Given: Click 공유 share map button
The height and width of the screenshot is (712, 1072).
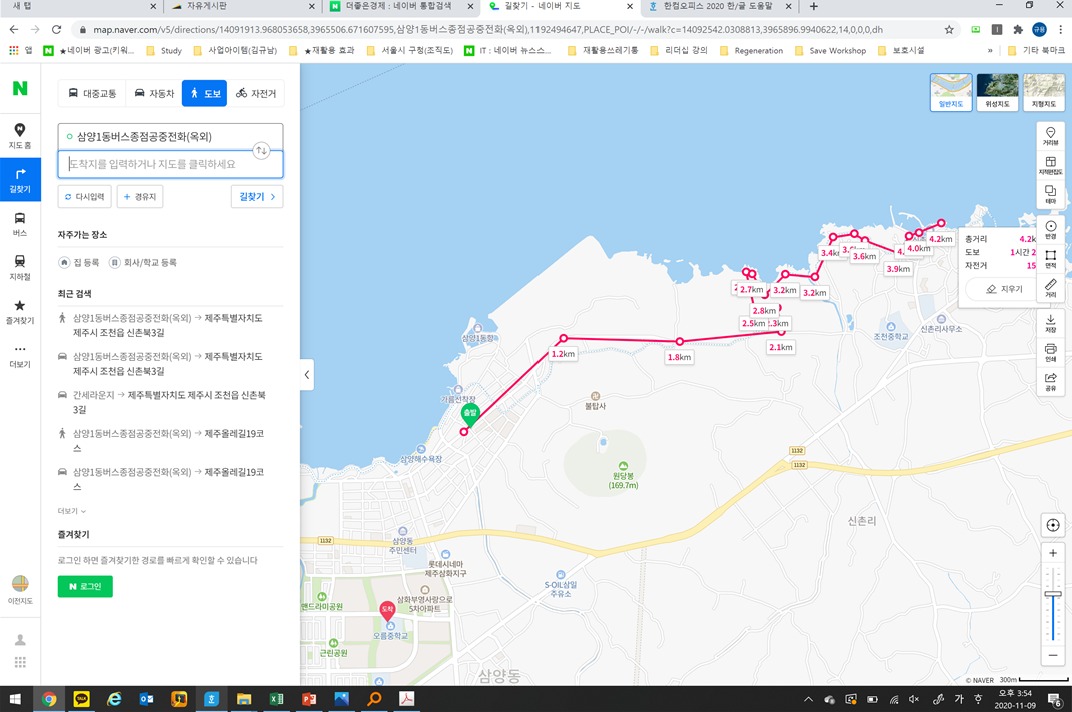Looking at the screenshot, I should (x=1051, y=381).
